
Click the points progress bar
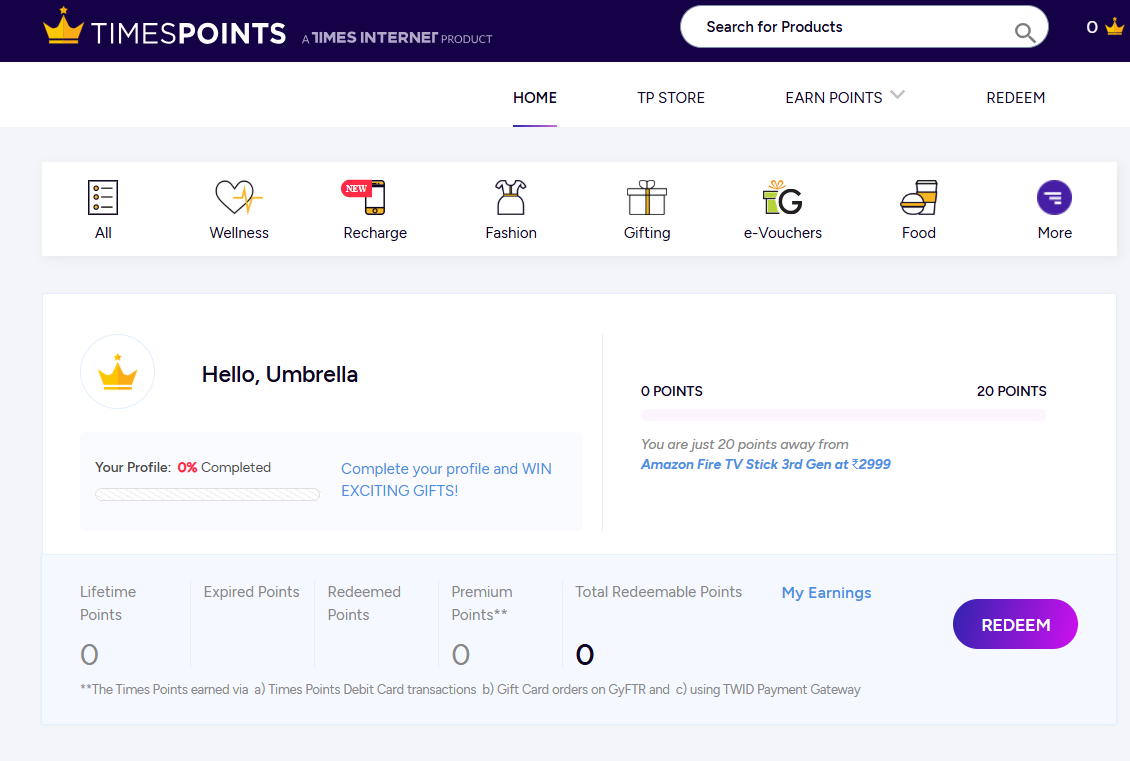[x=844, y=415]
